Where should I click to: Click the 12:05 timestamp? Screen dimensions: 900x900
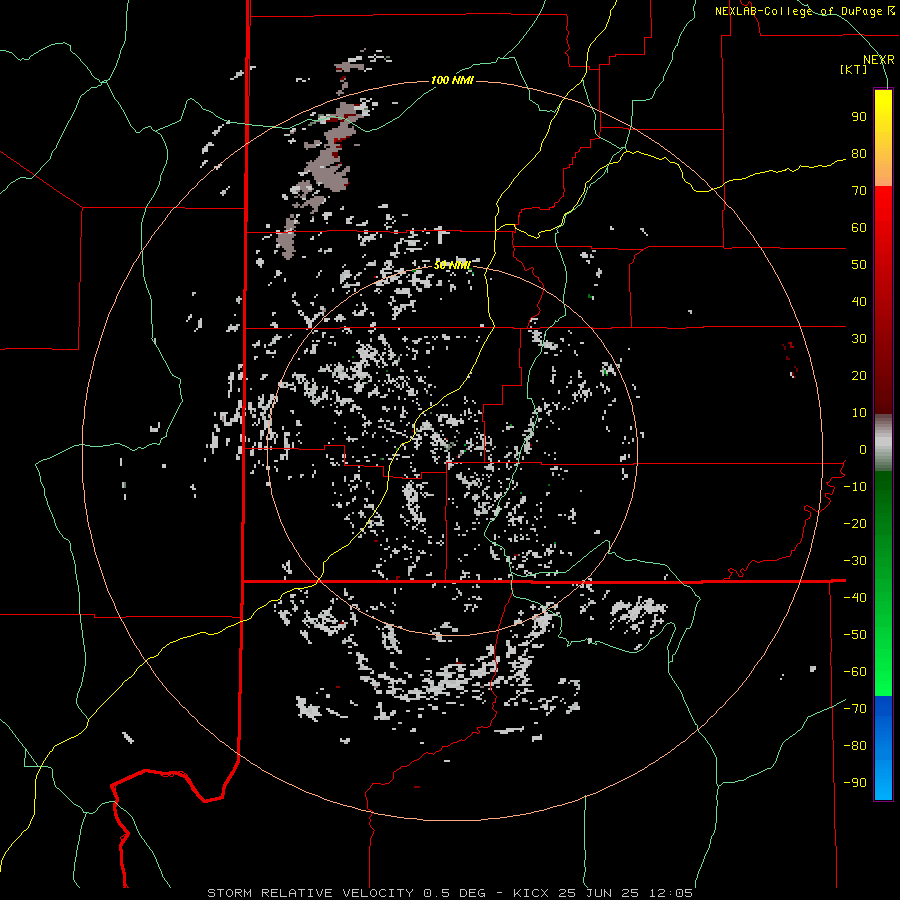tap(670, 893)
